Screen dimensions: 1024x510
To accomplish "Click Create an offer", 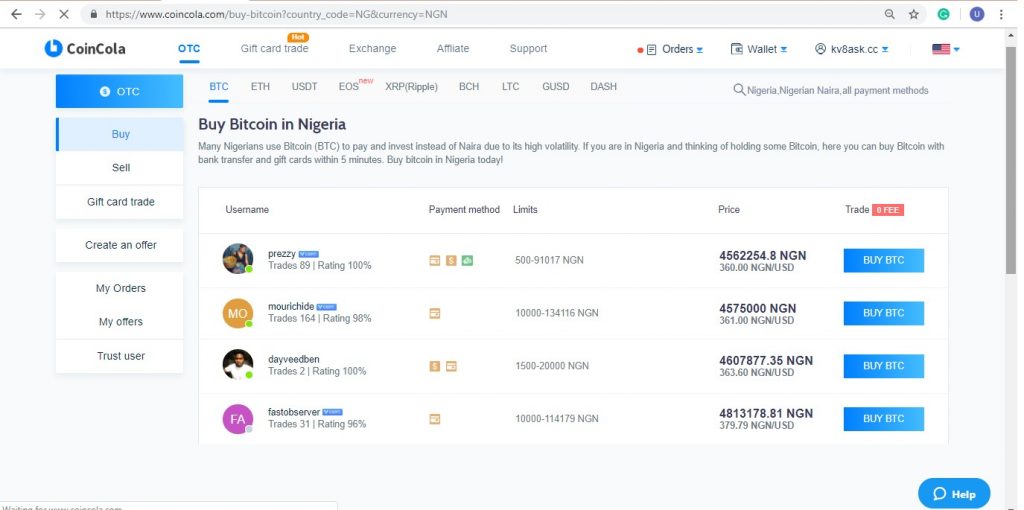I will (x=120, y=245).
